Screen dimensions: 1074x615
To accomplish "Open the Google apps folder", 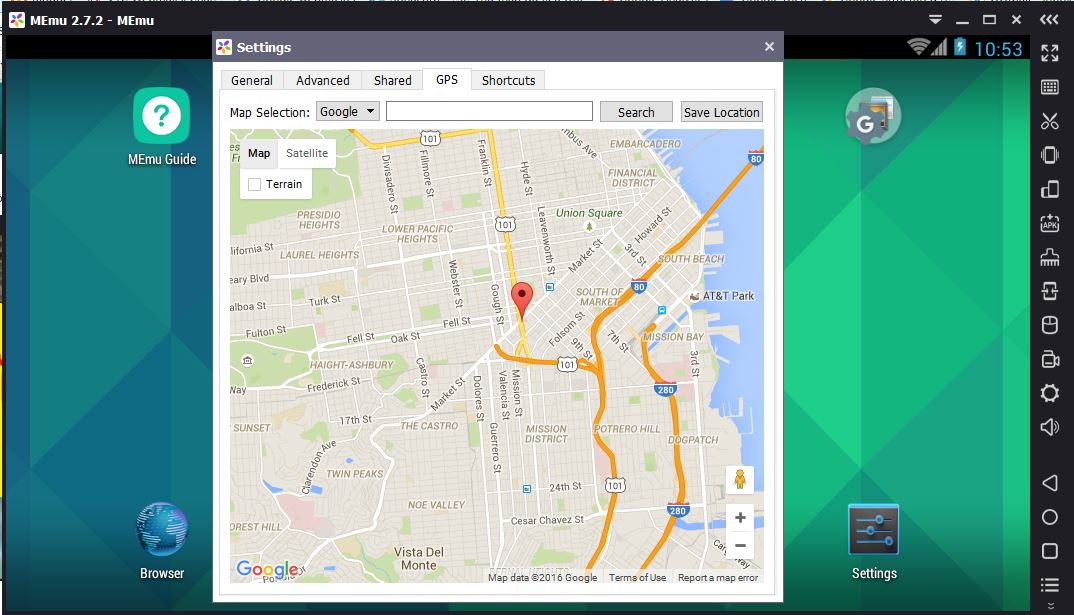I will pos(873,116).
